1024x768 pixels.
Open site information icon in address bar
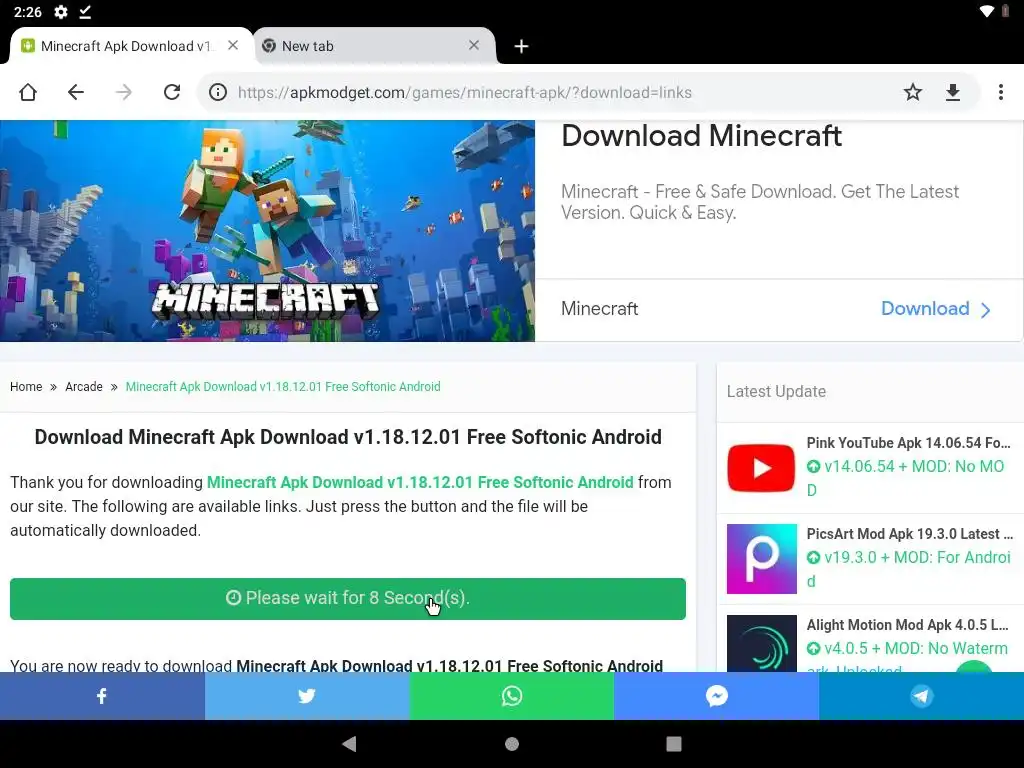pyautogui.click(x=217, y=92)
